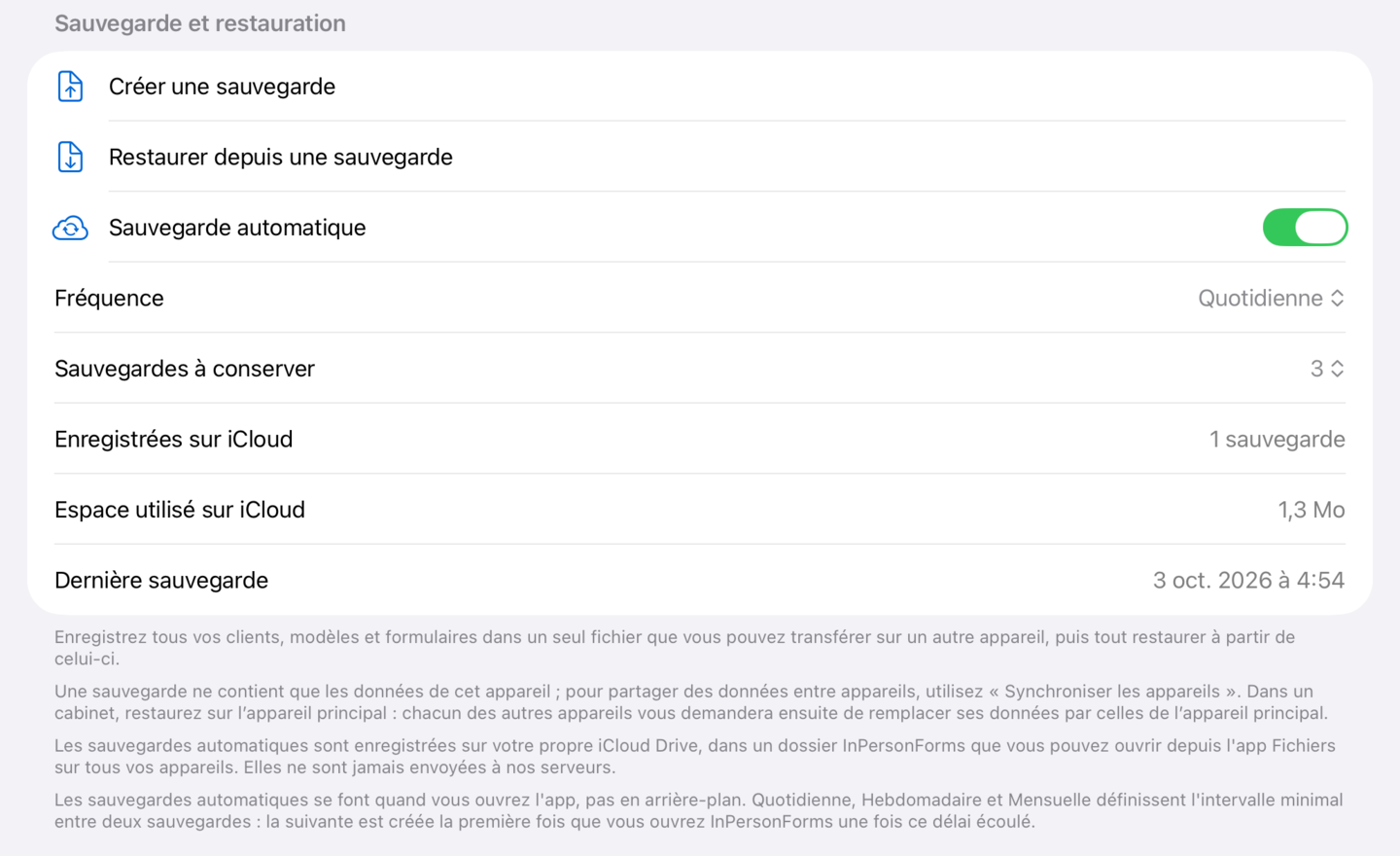1400x856 pixels.
Task: Click the Sauvegarde automatique label
Action: tap(237, 228)
